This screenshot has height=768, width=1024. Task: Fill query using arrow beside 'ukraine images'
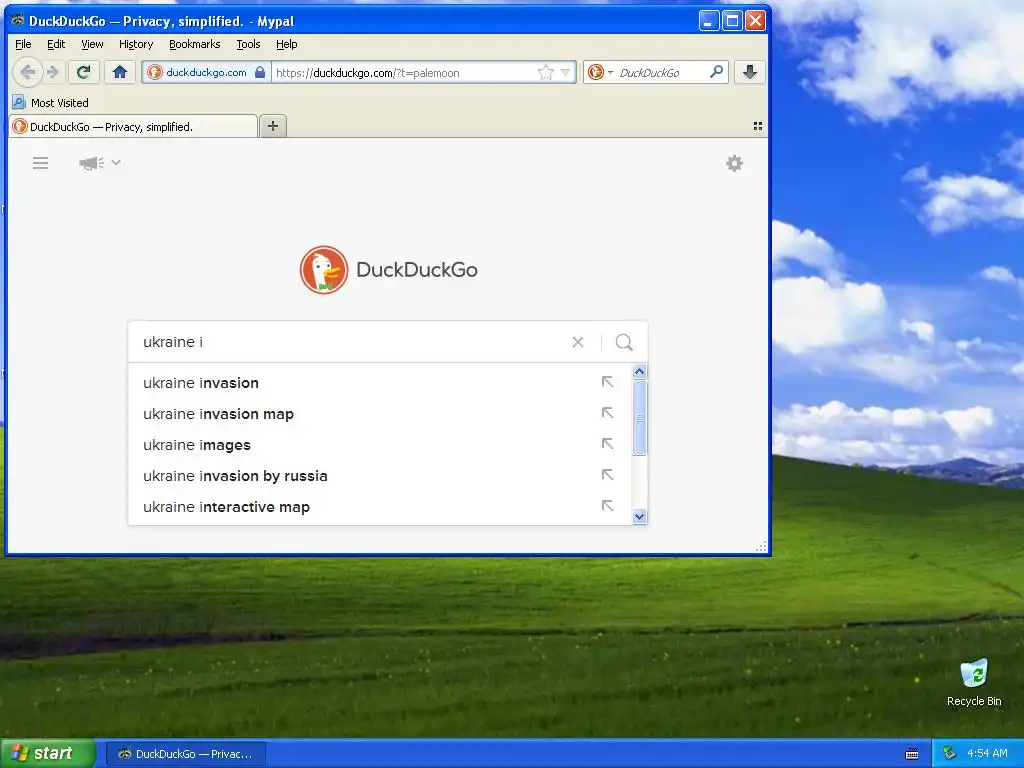(607, 444)
